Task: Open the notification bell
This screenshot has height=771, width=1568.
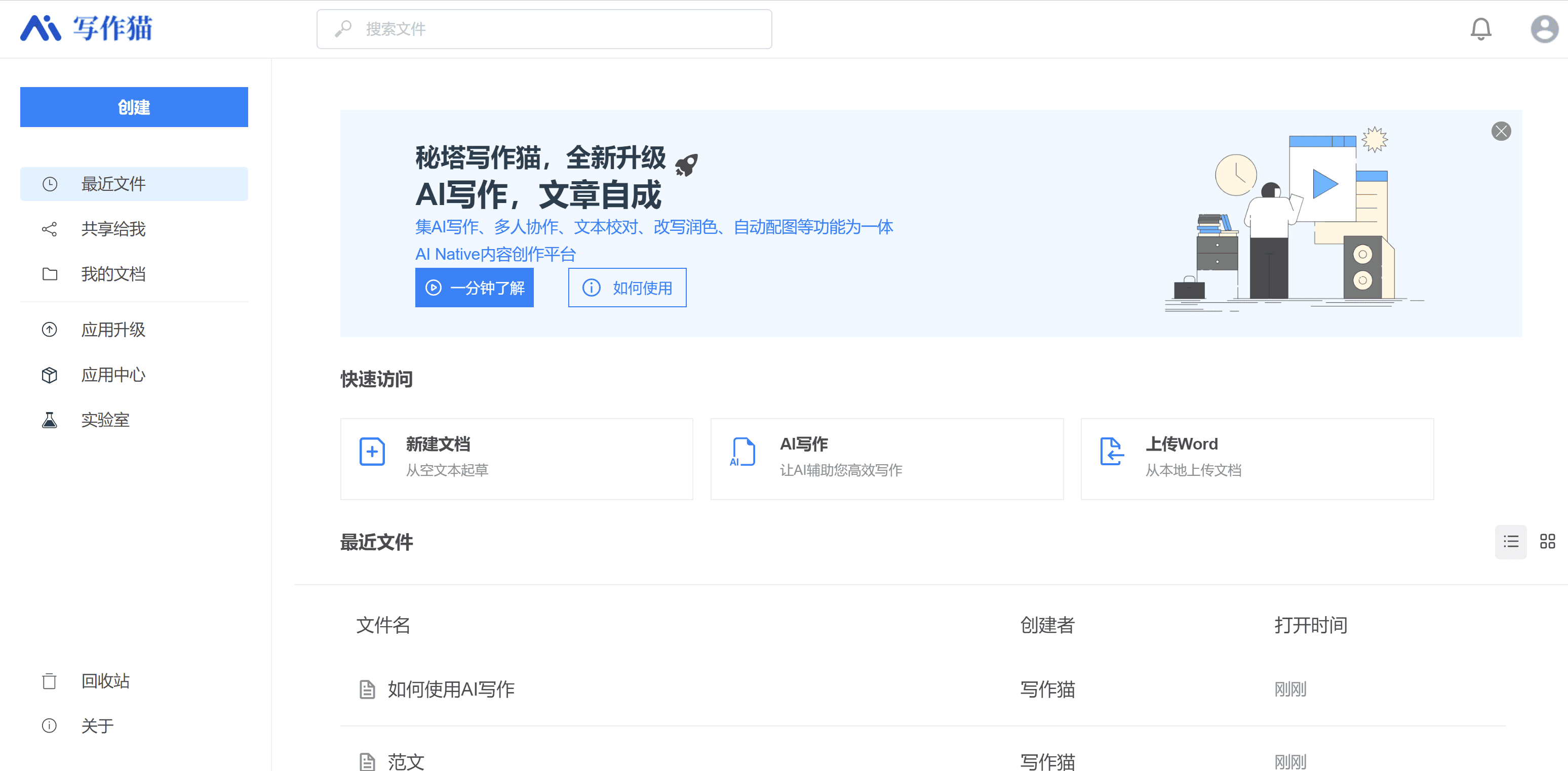Action: coord(1480,28)
